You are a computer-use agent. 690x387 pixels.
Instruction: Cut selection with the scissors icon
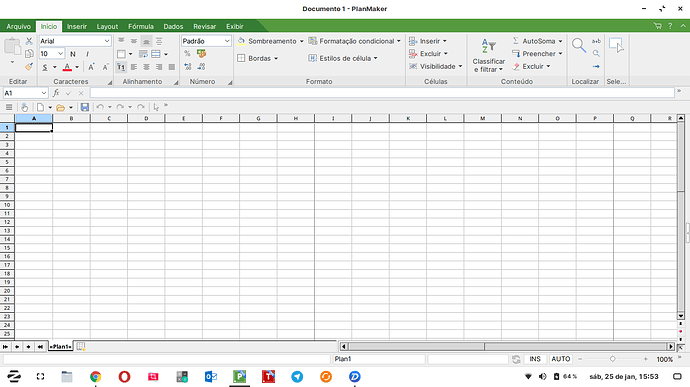click(x=29, y=41)
